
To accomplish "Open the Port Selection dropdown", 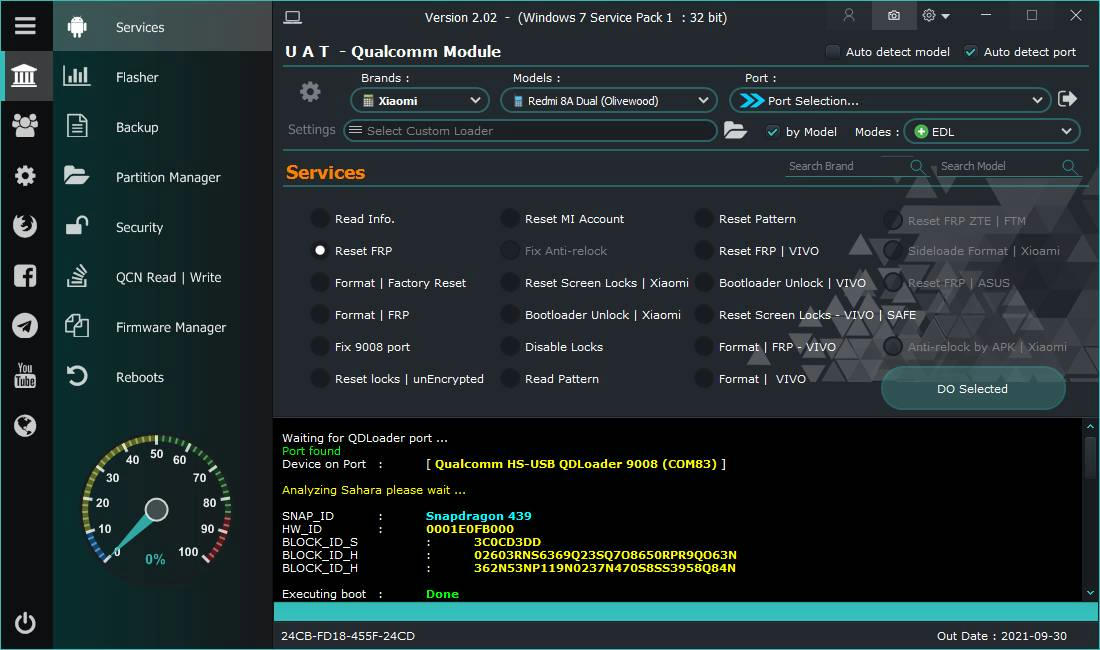I will click(890, 100).
